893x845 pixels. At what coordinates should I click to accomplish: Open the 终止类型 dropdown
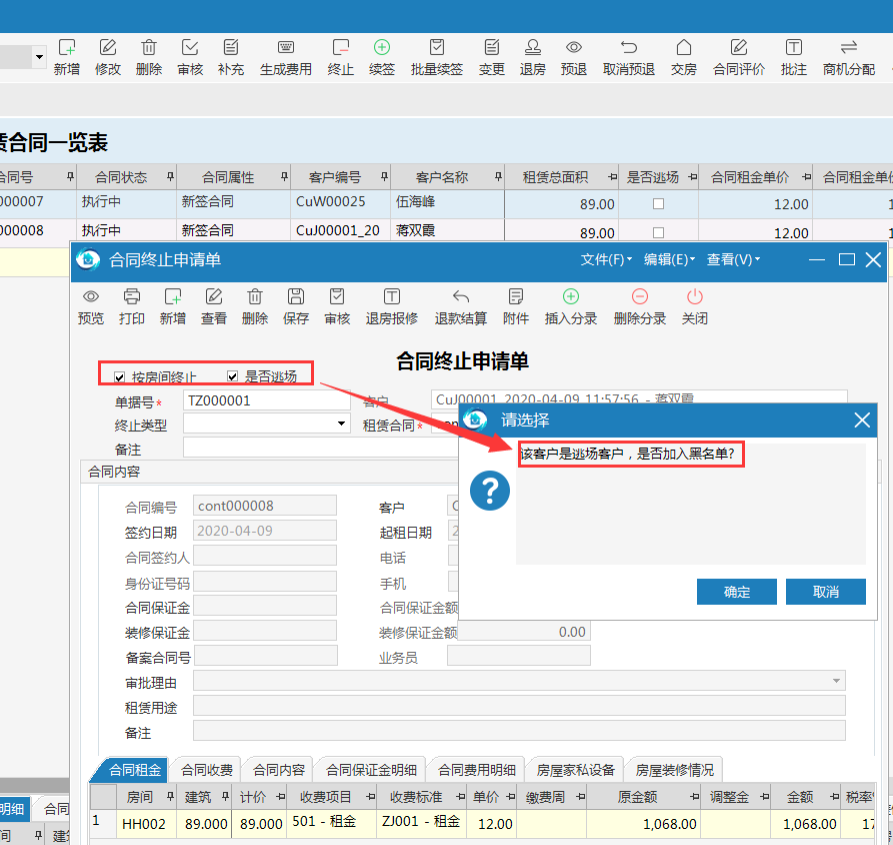[341, 424]
